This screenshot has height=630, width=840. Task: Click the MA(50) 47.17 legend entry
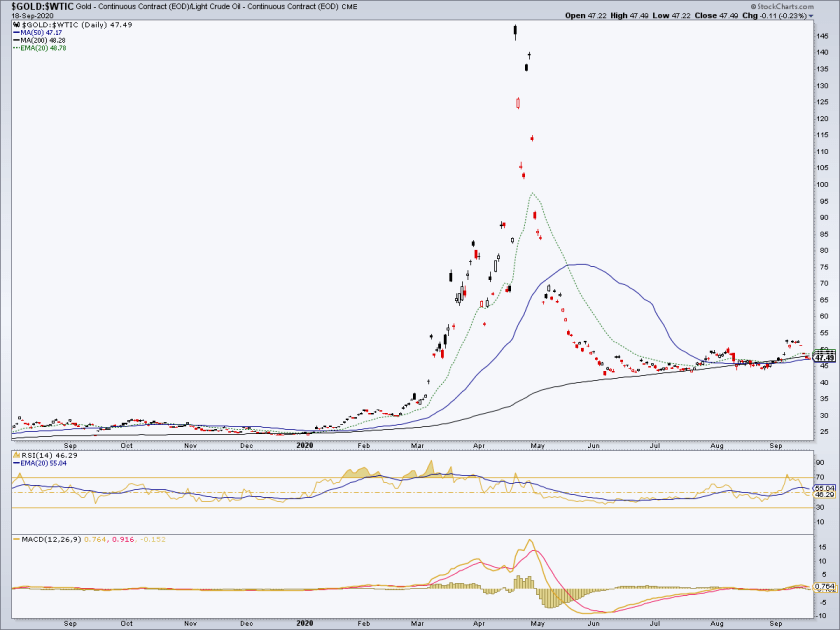38,33
